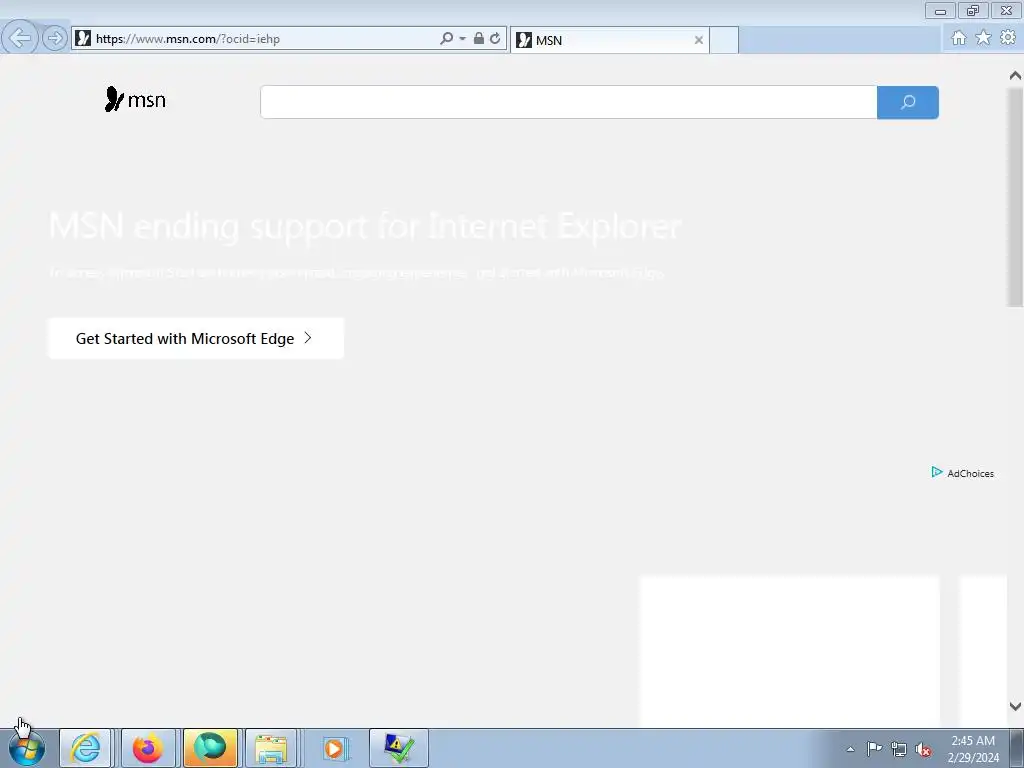
Task: Click the address bar URL text
Action: 188,39
